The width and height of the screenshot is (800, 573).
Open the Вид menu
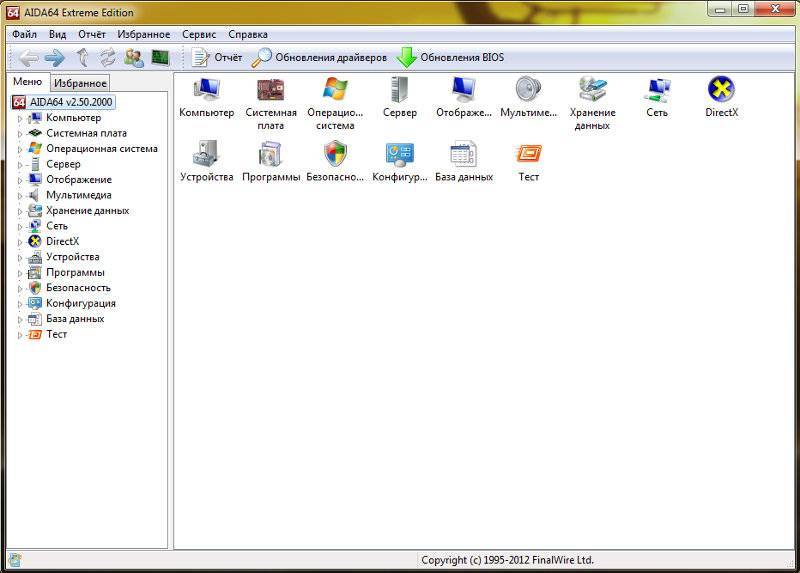pyautogui.click(x=57, y=34)
